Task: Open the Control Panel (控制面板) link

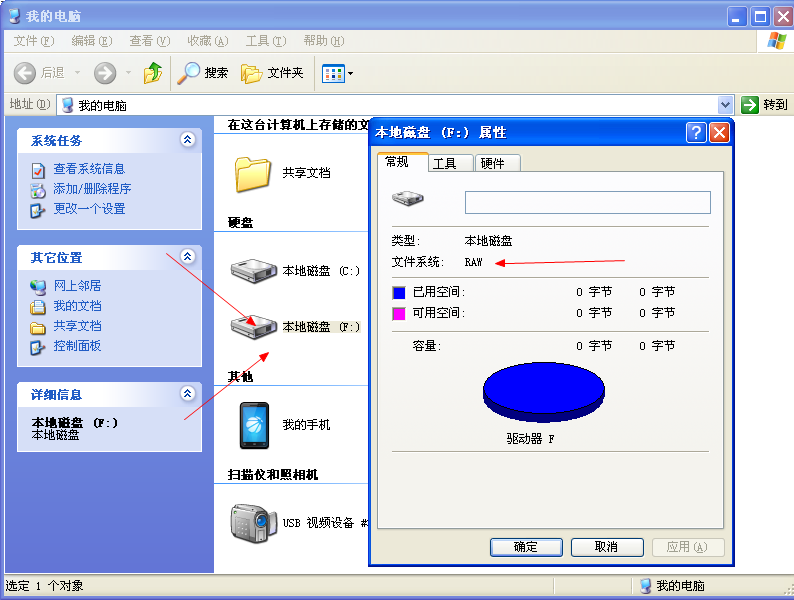Action: coord(77,346)
